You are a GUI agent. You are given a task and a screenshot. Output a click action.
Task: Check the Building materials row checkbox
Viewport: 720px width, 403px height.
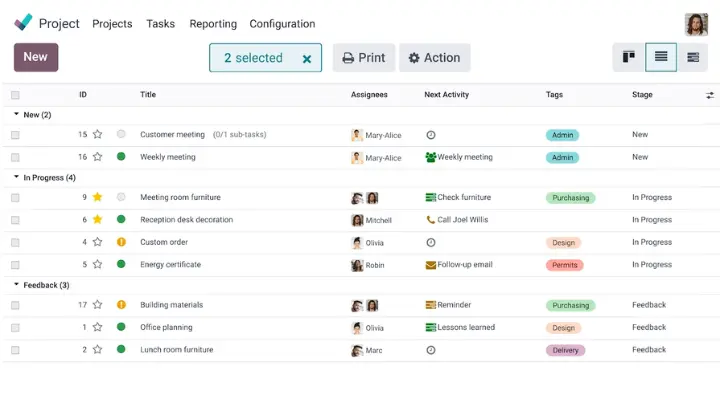click(15, 305)
